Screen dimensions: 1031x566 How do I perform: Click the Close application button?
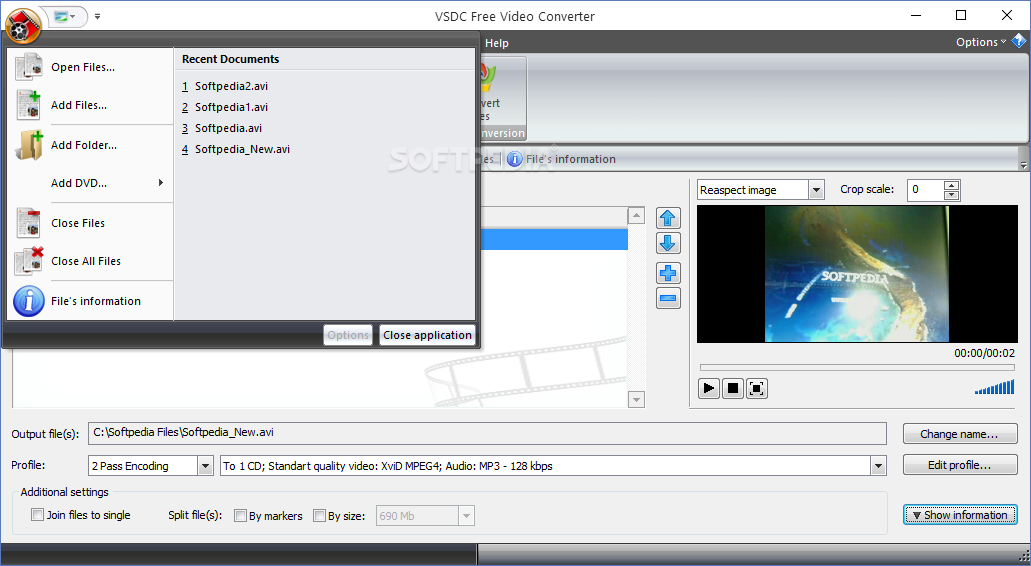click(x=427, y=335)
